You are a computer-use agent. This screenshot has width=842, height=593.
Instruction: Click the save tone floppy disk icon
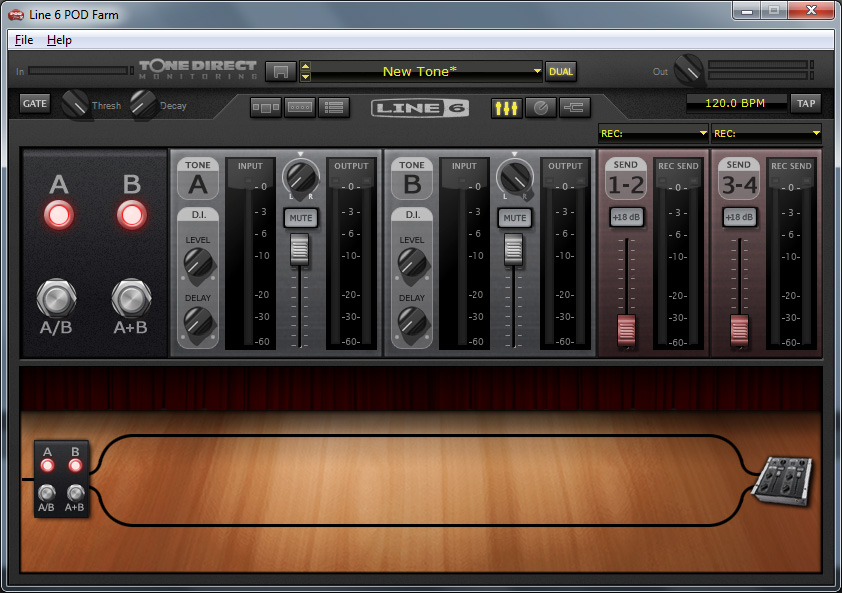click(282, 72)
